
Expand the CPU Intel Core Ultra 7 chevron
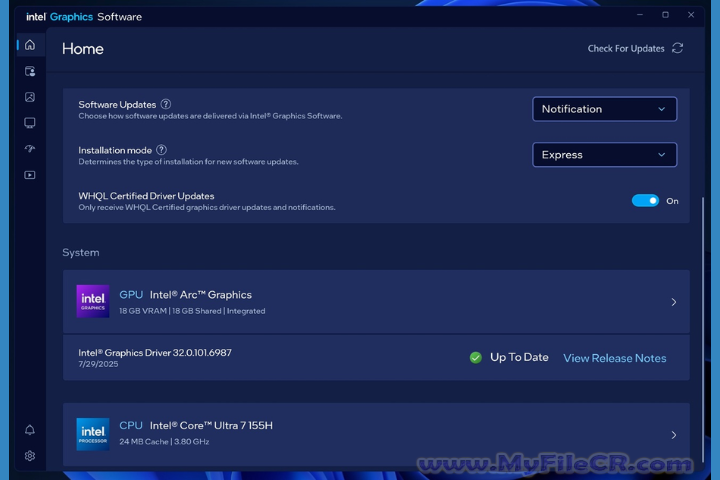tap(674, 435)
